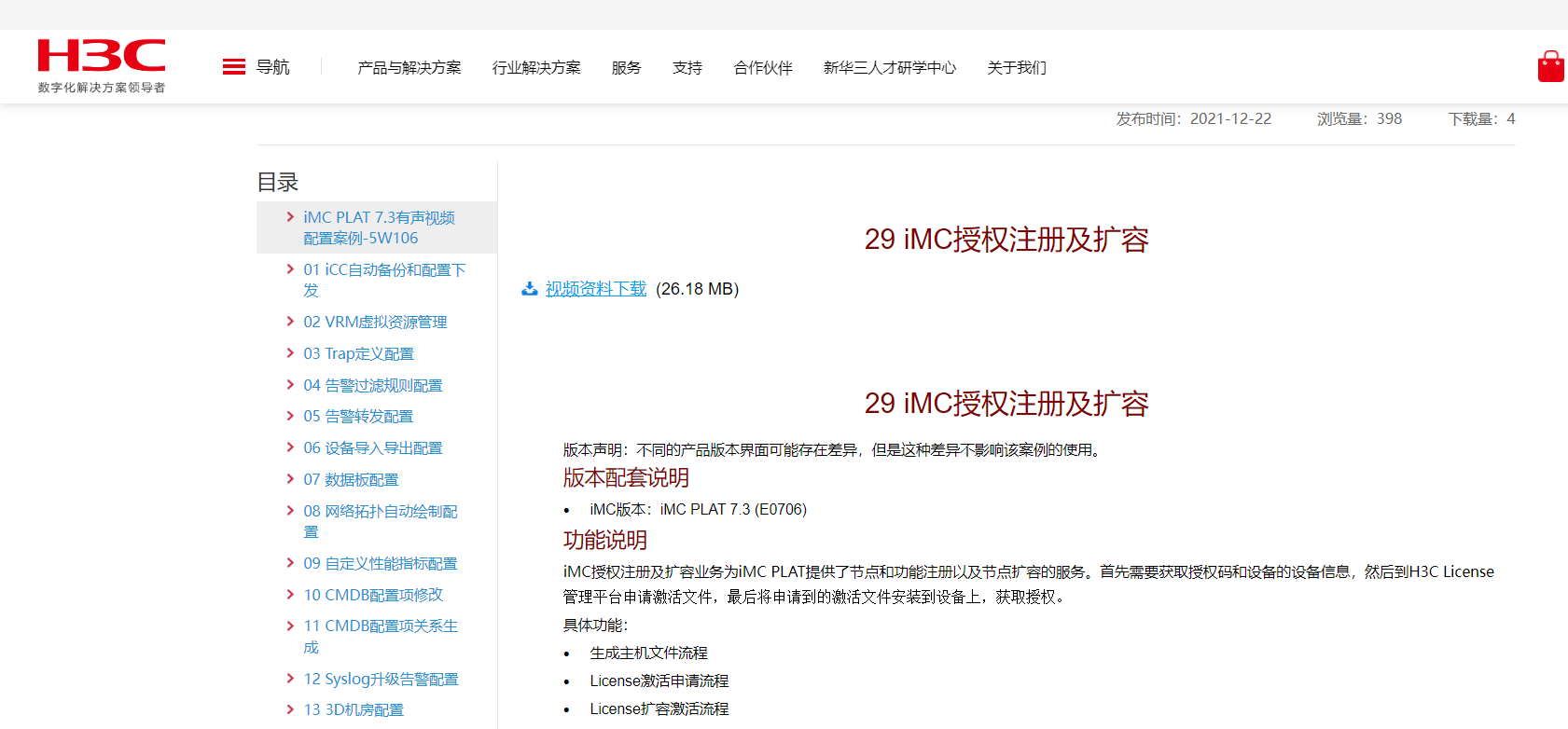Open 01 iCC自动备份和配置下发 chapter
This screenshot has height=729, width=1568.
(384, 280)
